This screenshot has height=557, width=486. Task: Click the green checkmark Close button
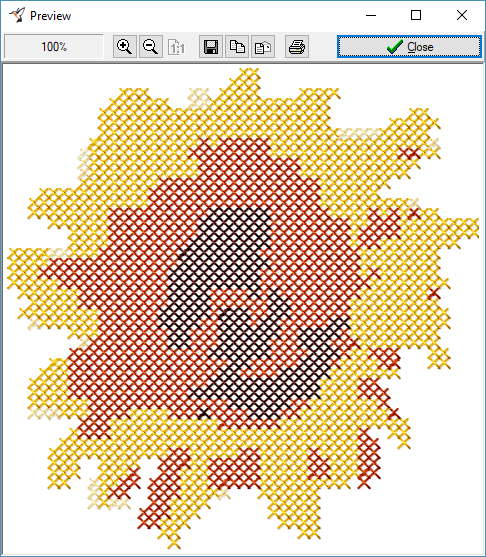point(409,47)
